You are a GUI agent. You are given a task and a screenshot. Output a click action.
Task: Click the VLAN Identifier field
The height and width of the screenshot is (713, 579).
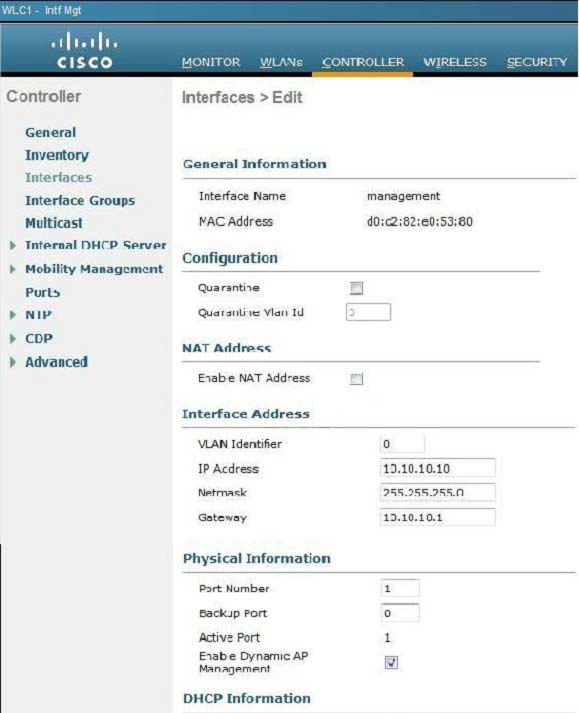click(x=402, y=444)
